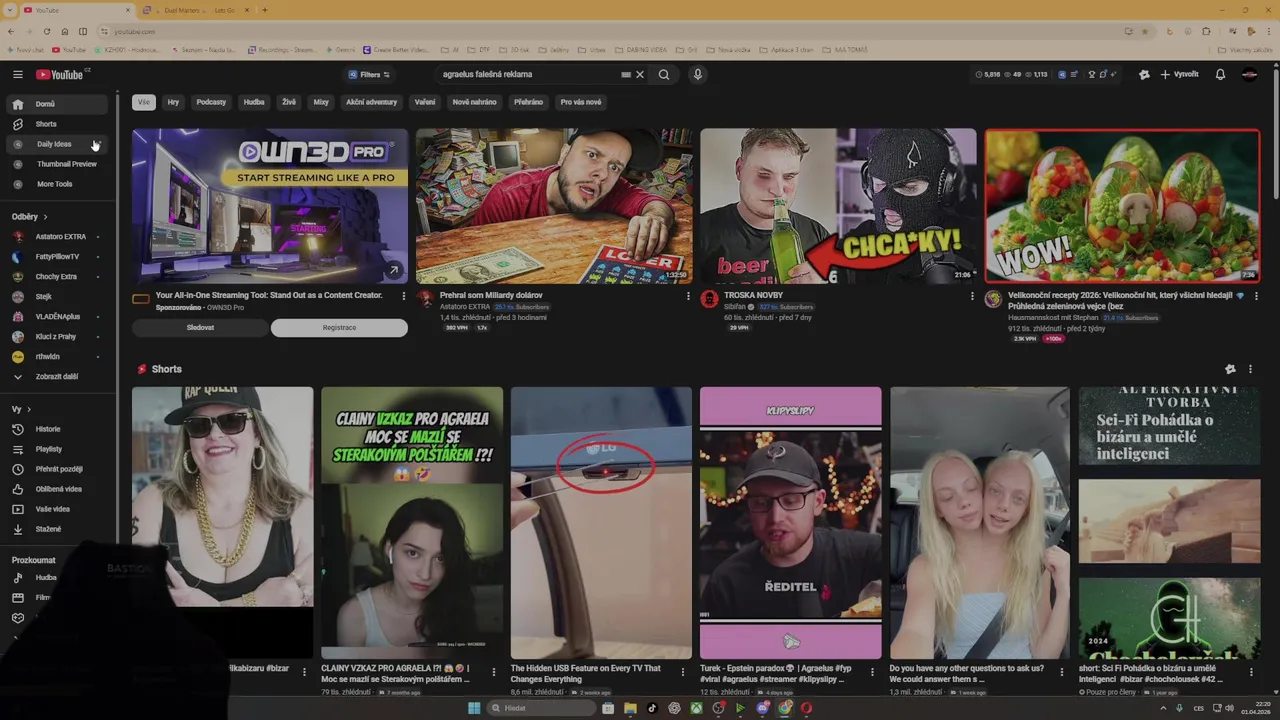
Task: Open the 'Turek - Epstein paradox' short
Action: [790, 523]
